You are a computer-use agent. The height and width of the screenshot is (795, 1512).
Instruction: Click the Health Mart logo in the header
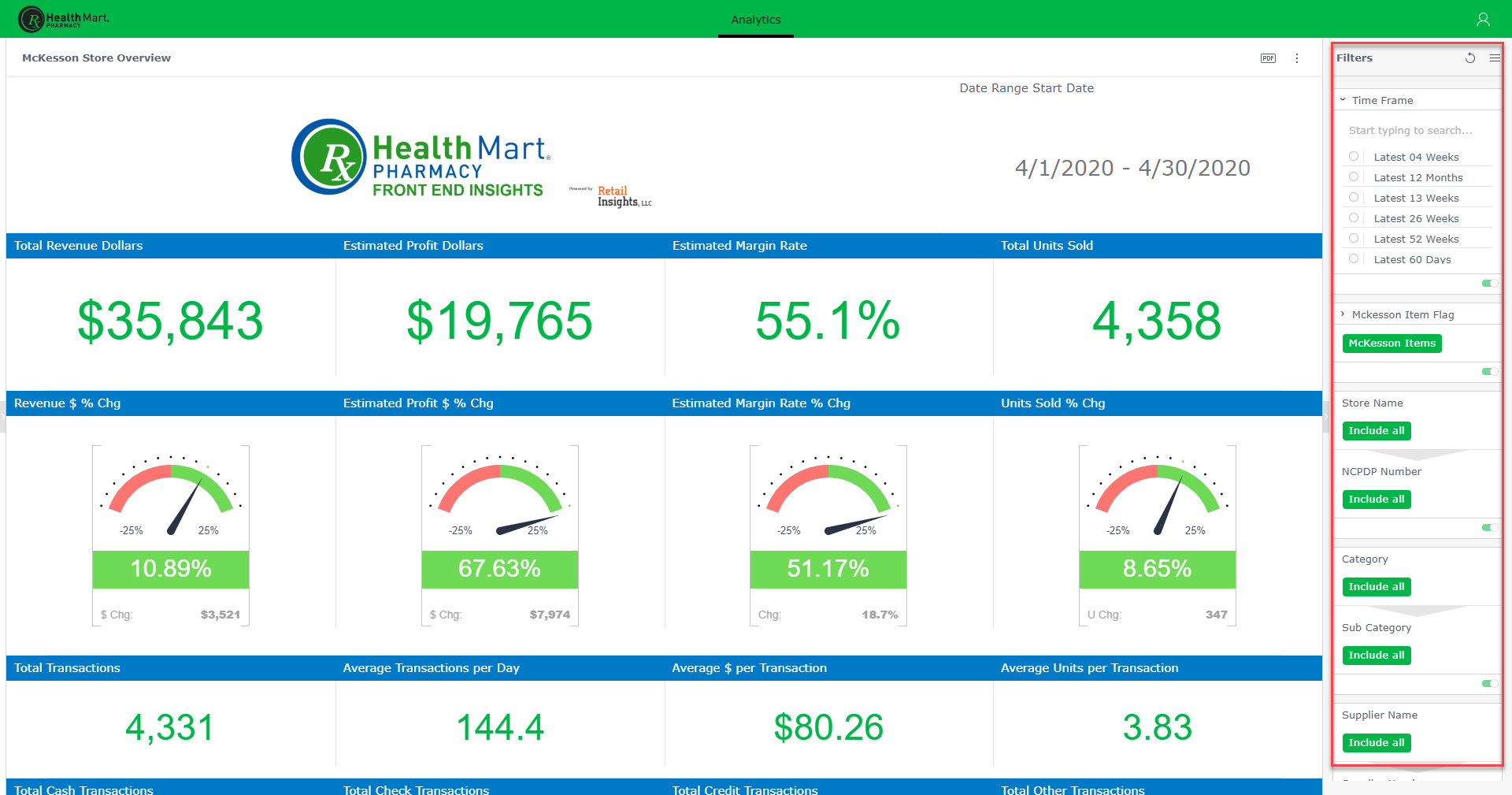pos(64,19)
